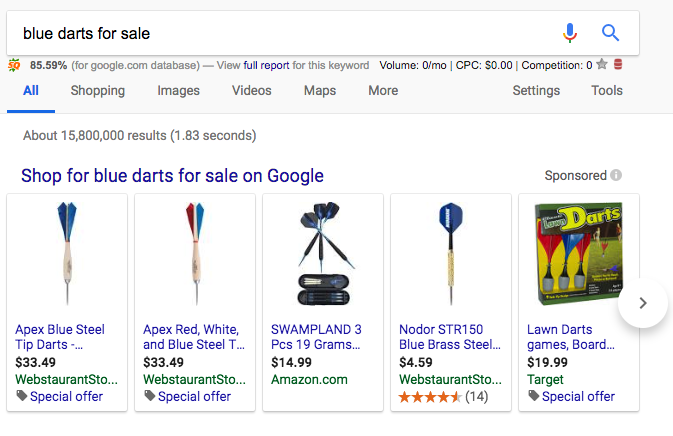
Task: Open Settings in the search bar
Action: 536,91
